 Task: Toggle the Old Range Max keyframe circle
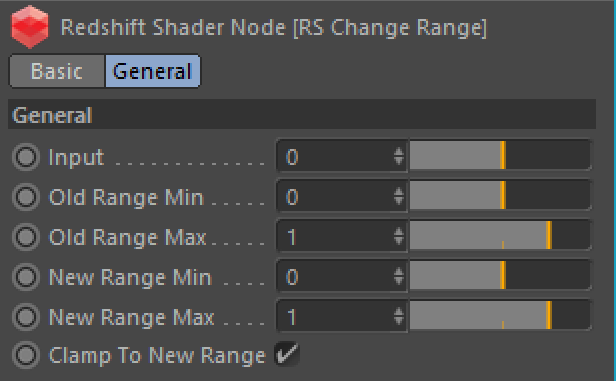(26, 237)
